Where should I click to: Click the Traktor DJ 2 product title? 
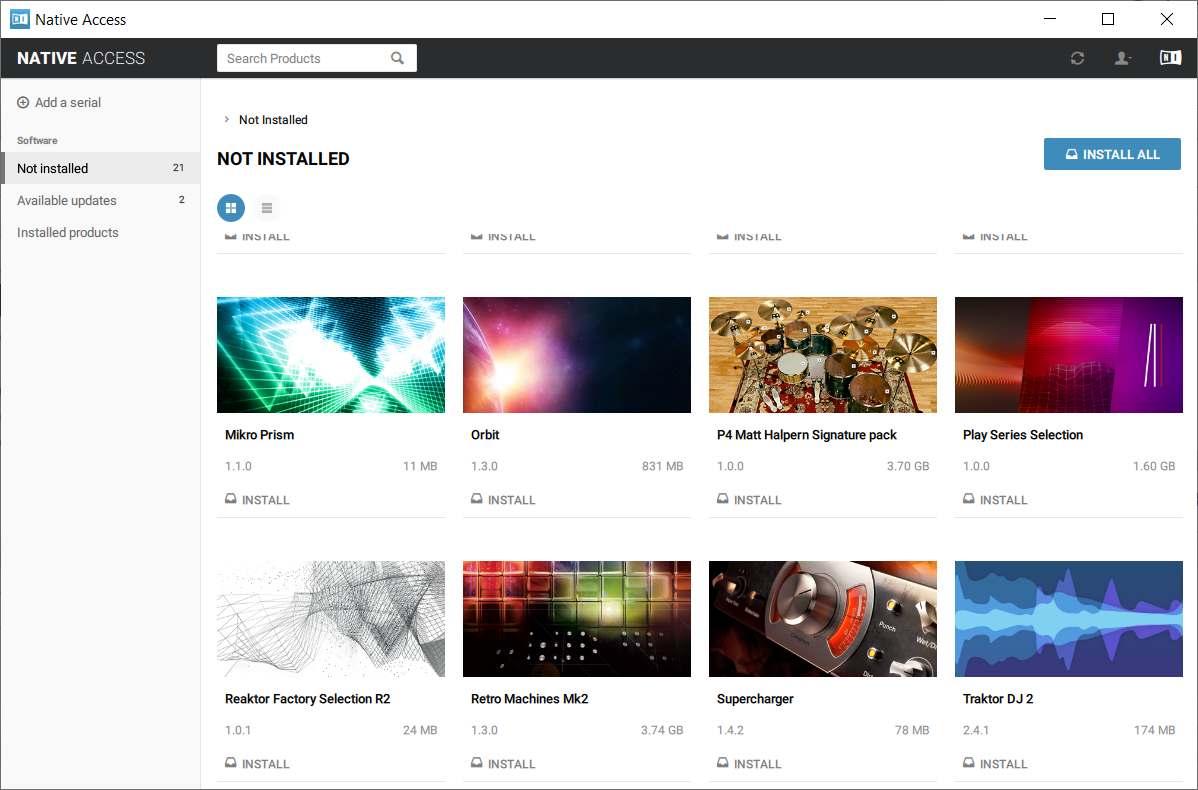(998, 698)
